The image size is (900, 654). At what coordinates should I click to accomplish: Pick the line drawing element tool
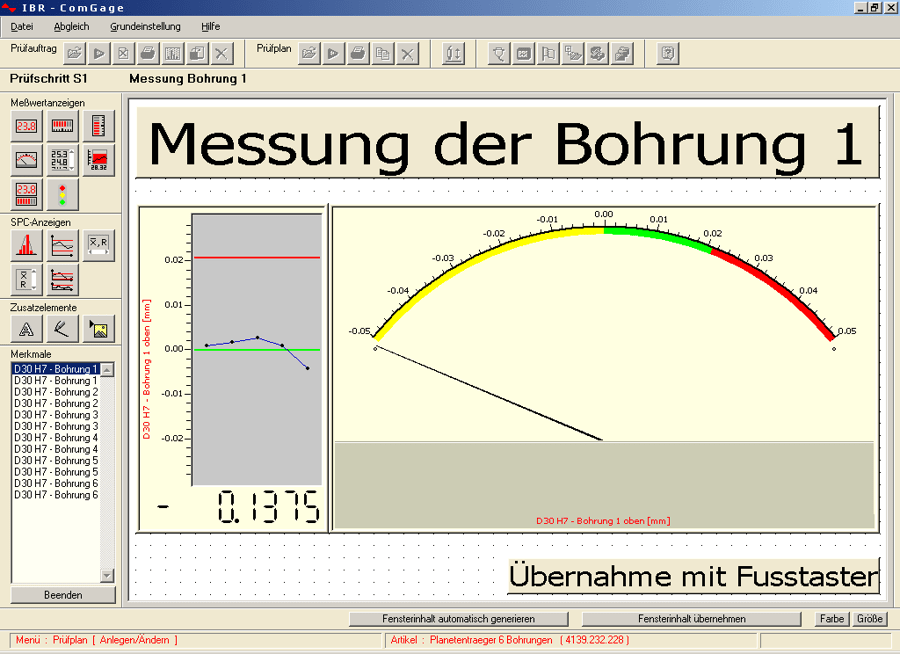point(63,329)
